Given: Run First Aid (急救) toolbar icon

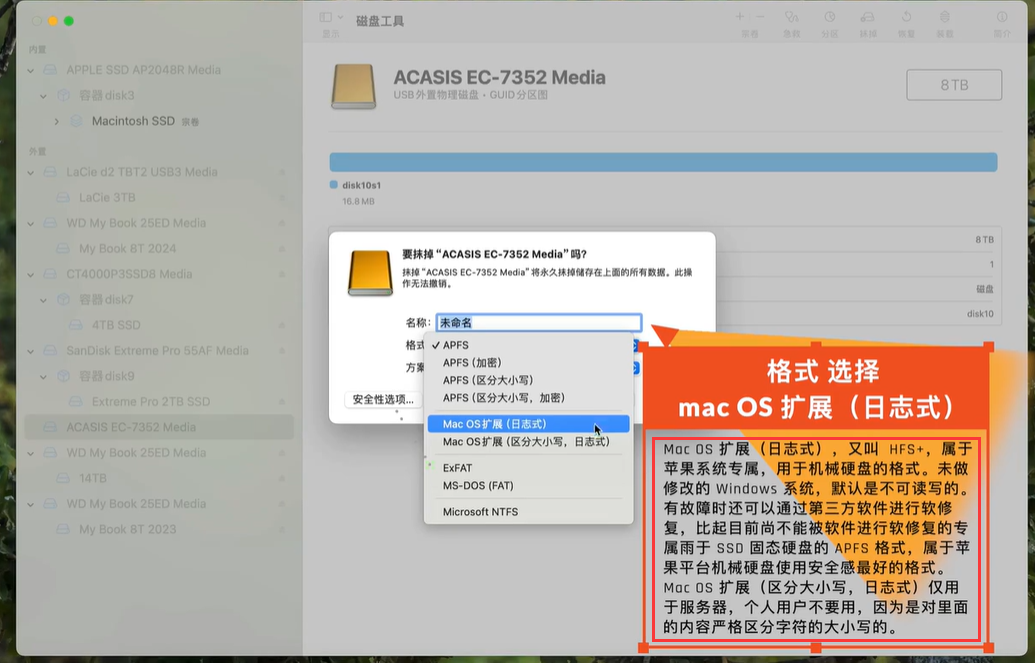Looking at the screenshot, I should (x=791, y=17).
